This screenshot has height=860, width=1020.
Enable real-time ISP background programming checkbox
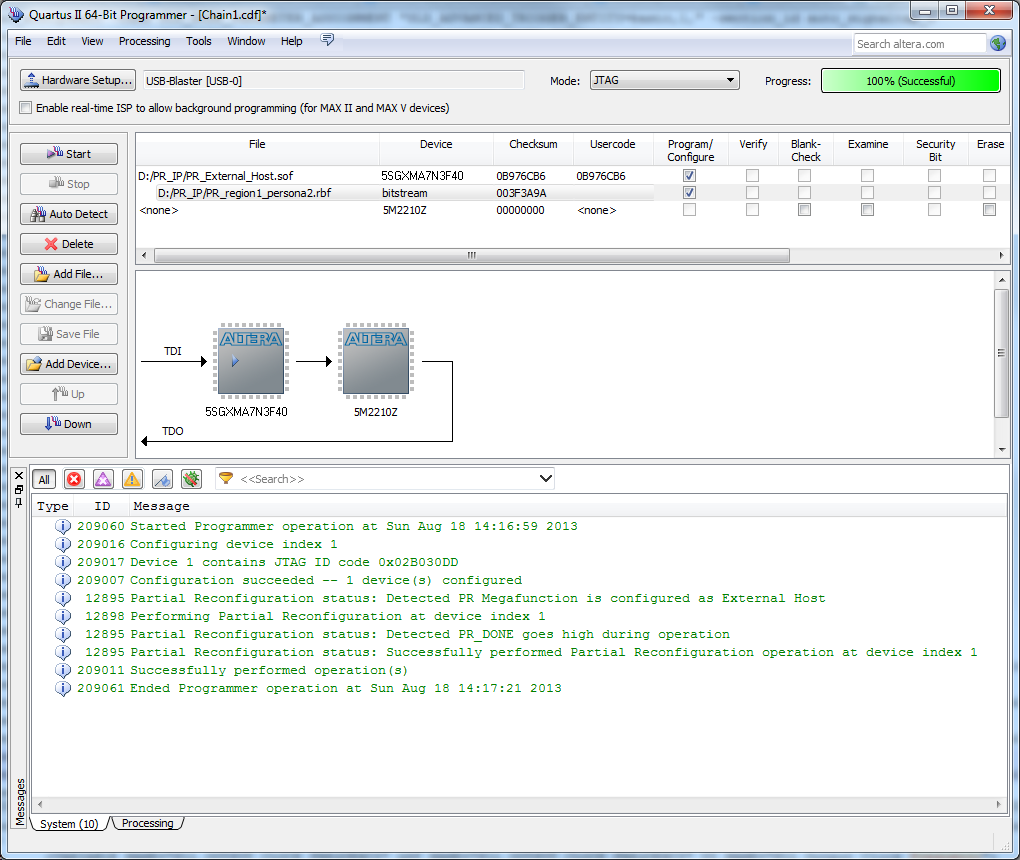click(x=26, y=108)
